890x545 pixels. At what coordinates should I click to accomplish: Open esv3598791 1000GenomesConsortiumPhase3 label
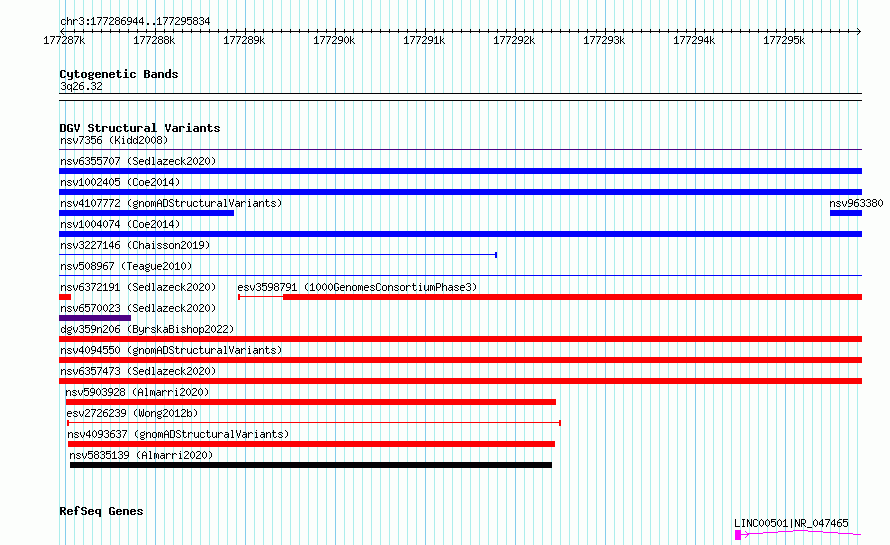point(357,287)
